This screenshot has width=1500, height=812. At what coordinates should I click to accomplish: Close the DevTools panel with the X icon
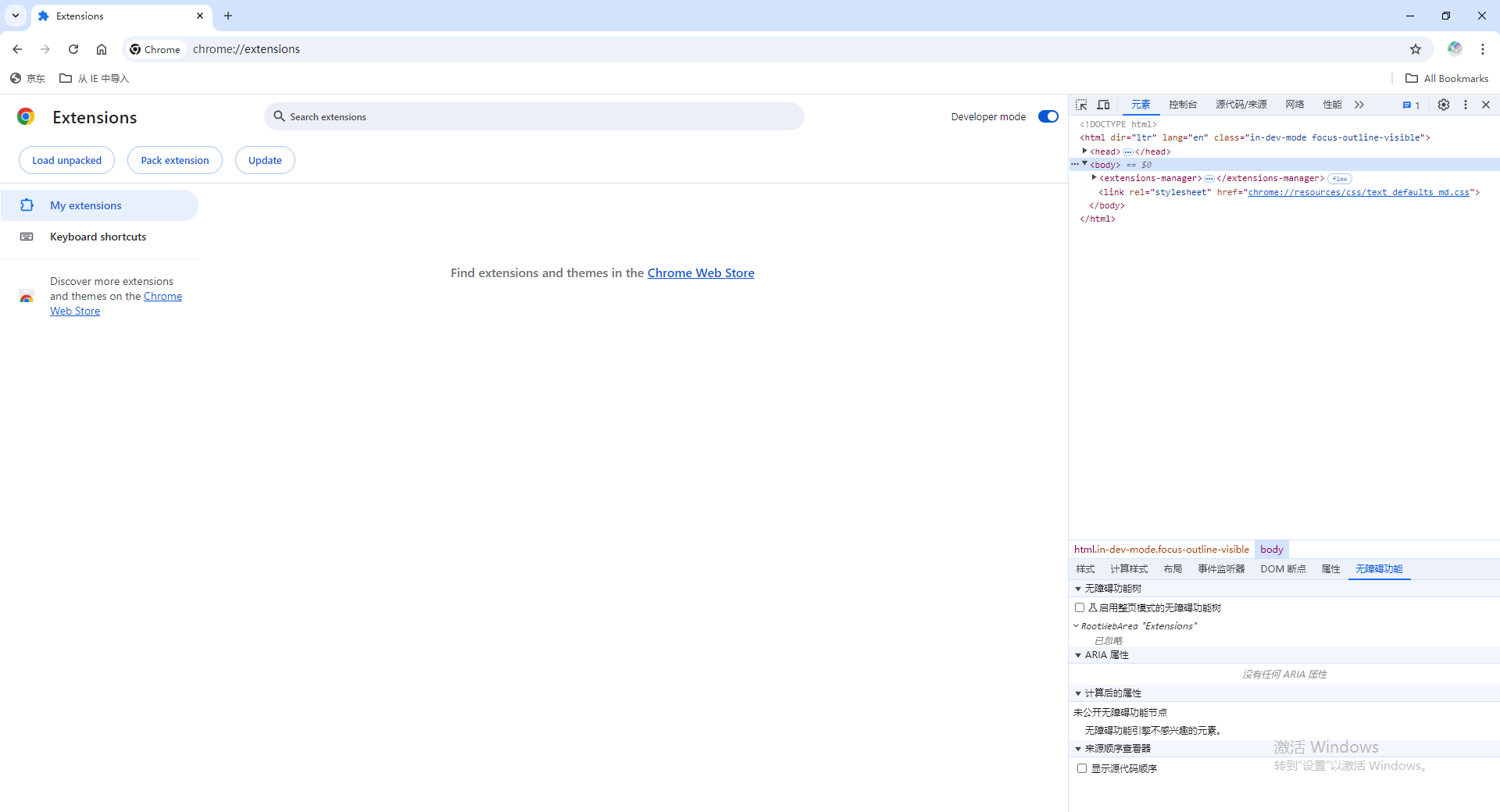pyautogui.click(x=1486, y=105)
